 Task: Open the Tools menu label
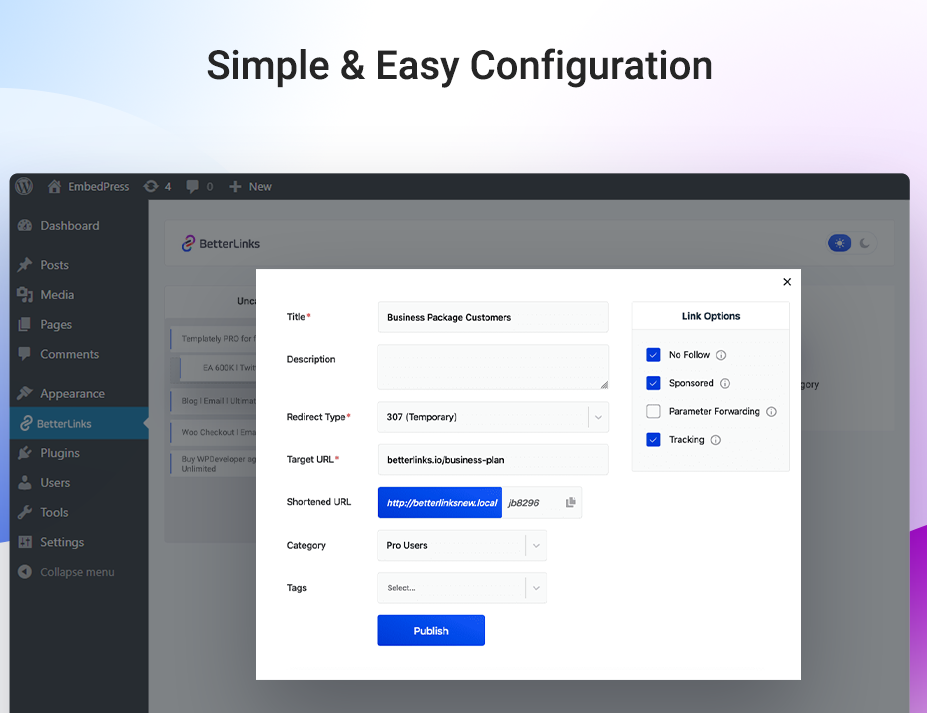click(x=54, y=513)
